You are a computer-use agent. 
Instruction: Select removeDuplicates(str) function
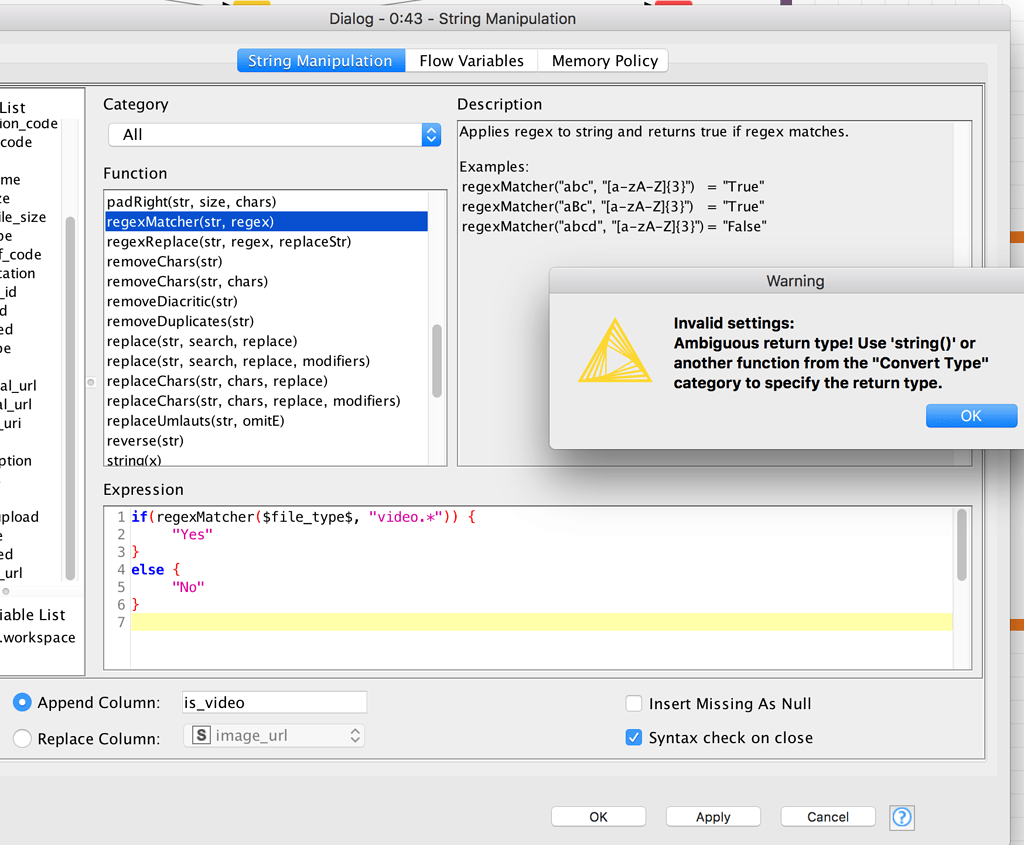[266, 321]
